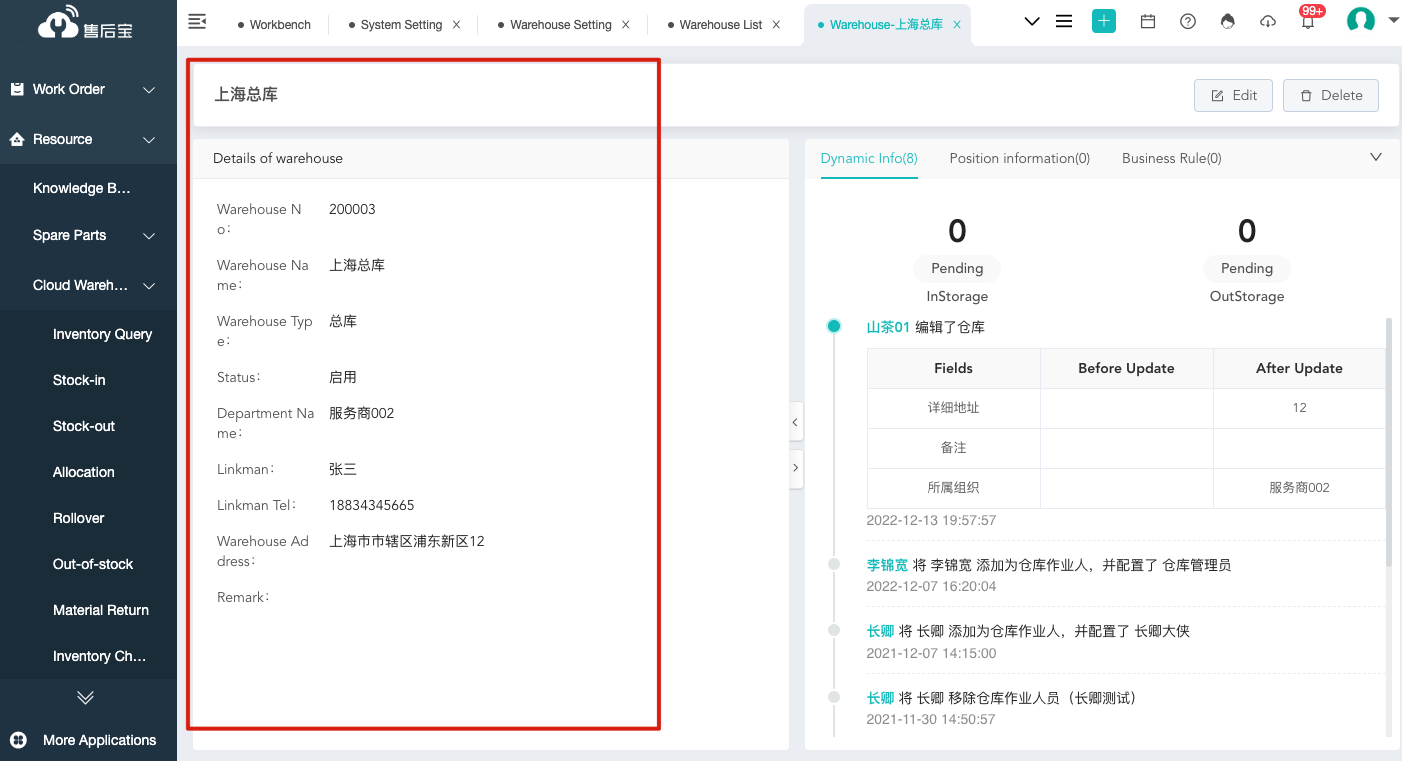This screenshot has height=761, width=1402.
Task: Click the 售后宝 logo
Action: click(85, 24)
